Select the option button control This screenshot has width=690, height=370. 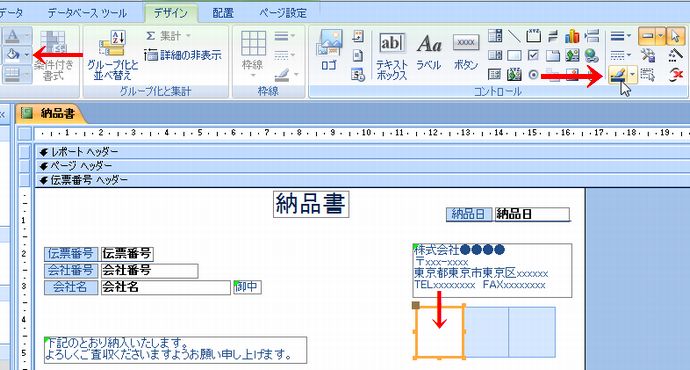(533, 75)
